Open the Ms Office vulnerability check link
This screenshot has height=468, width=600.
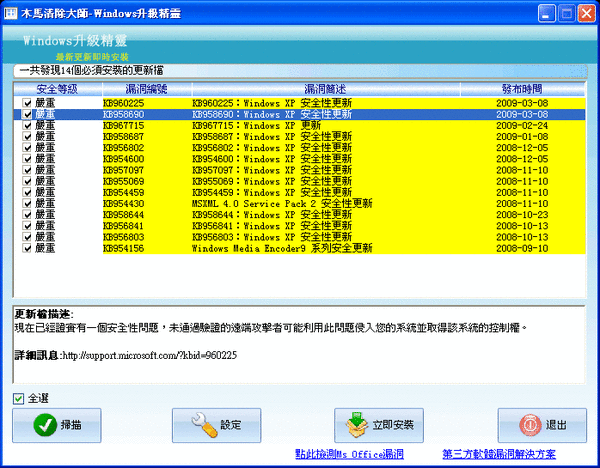(x=349, y=454)
